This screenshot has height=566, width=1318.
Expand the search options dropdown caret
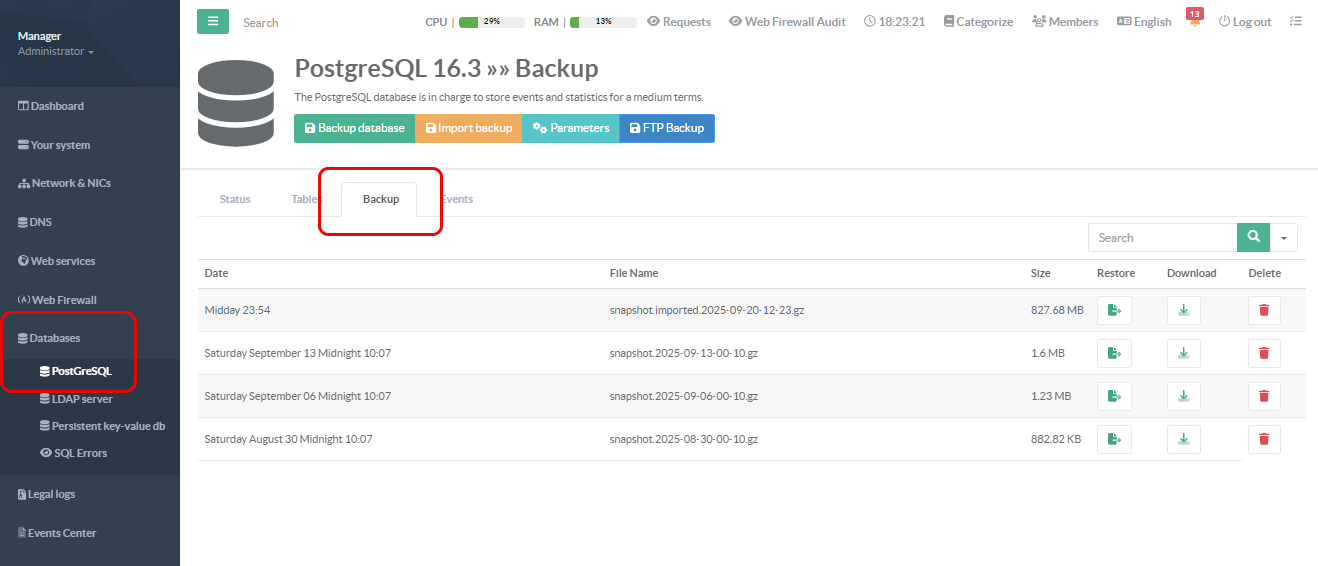[x=1284, y=238]
